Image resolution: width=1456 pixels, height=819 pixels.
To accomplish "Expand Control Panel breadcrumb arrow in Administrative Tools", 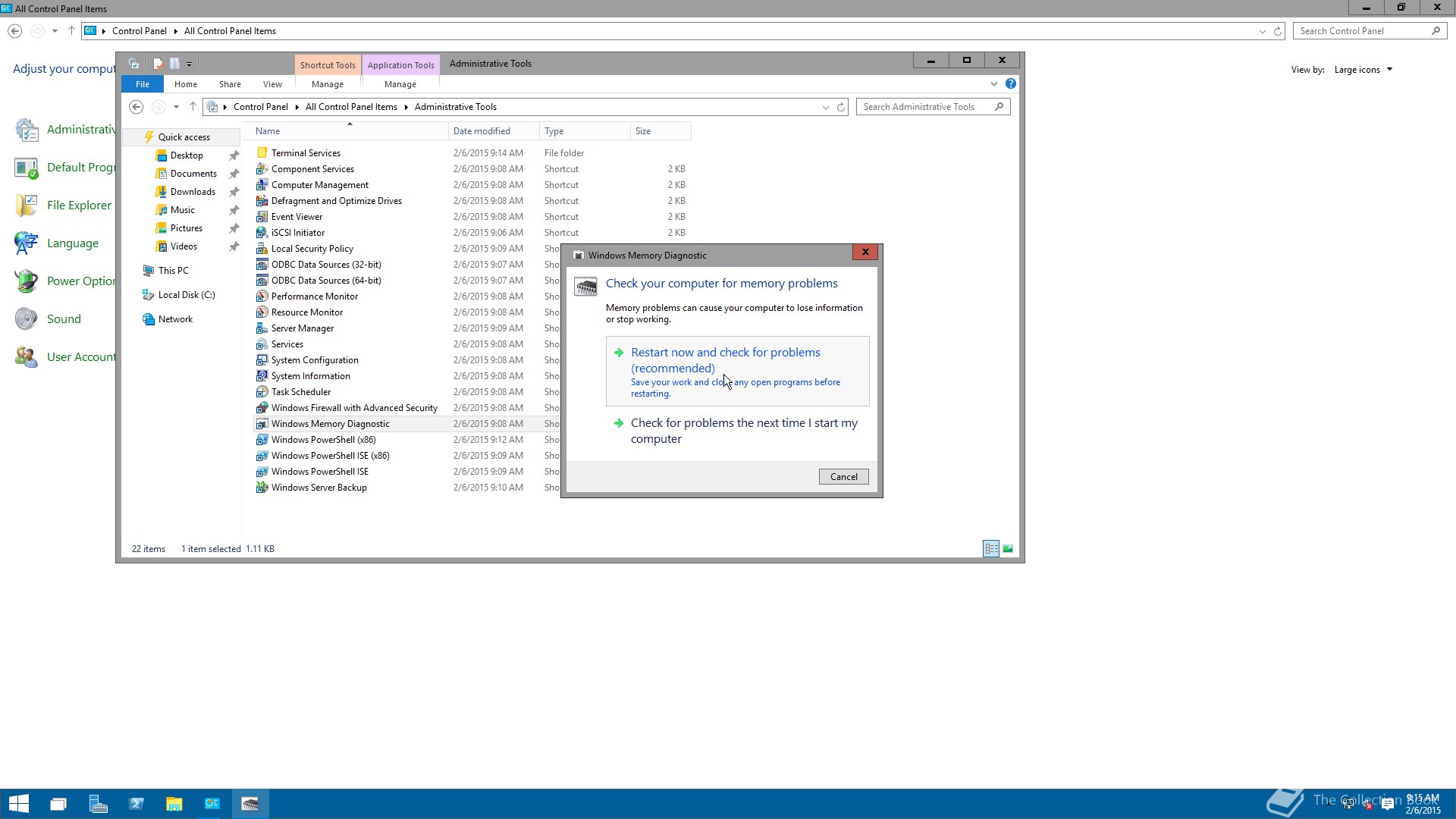I will (297, 107).
